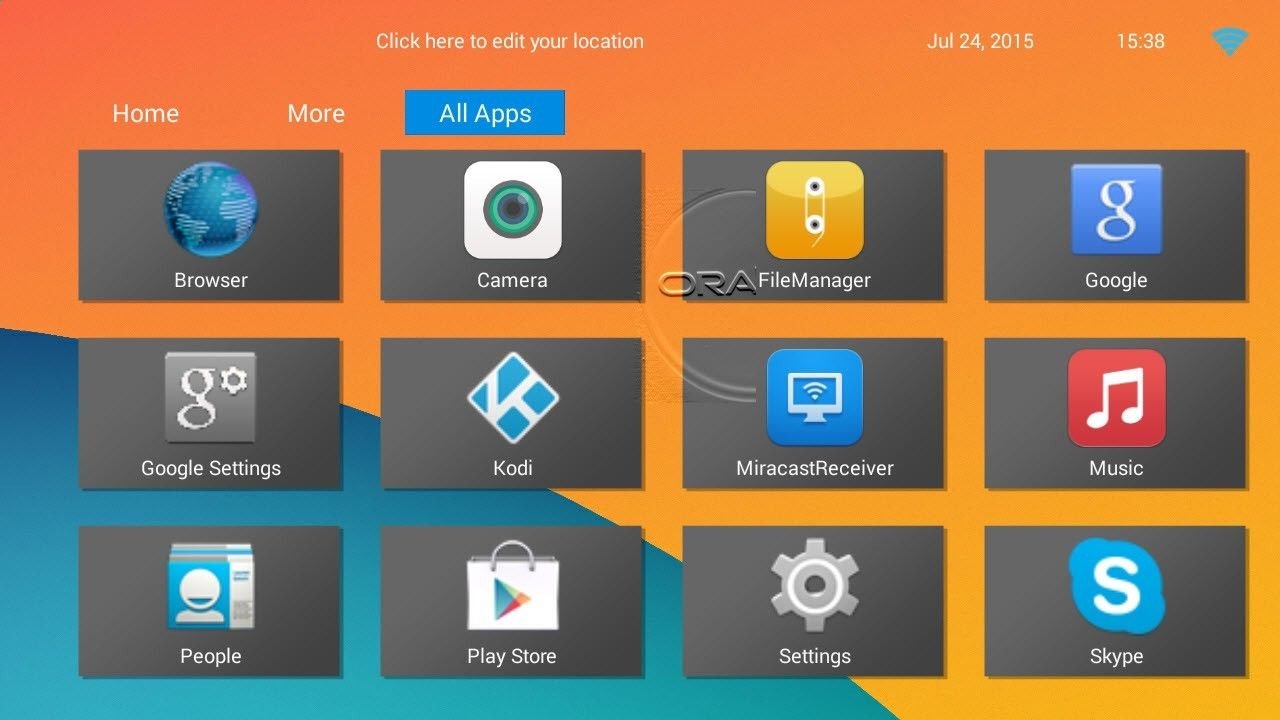
Task: Click the Play Store tile label
Action: point(512,657)
